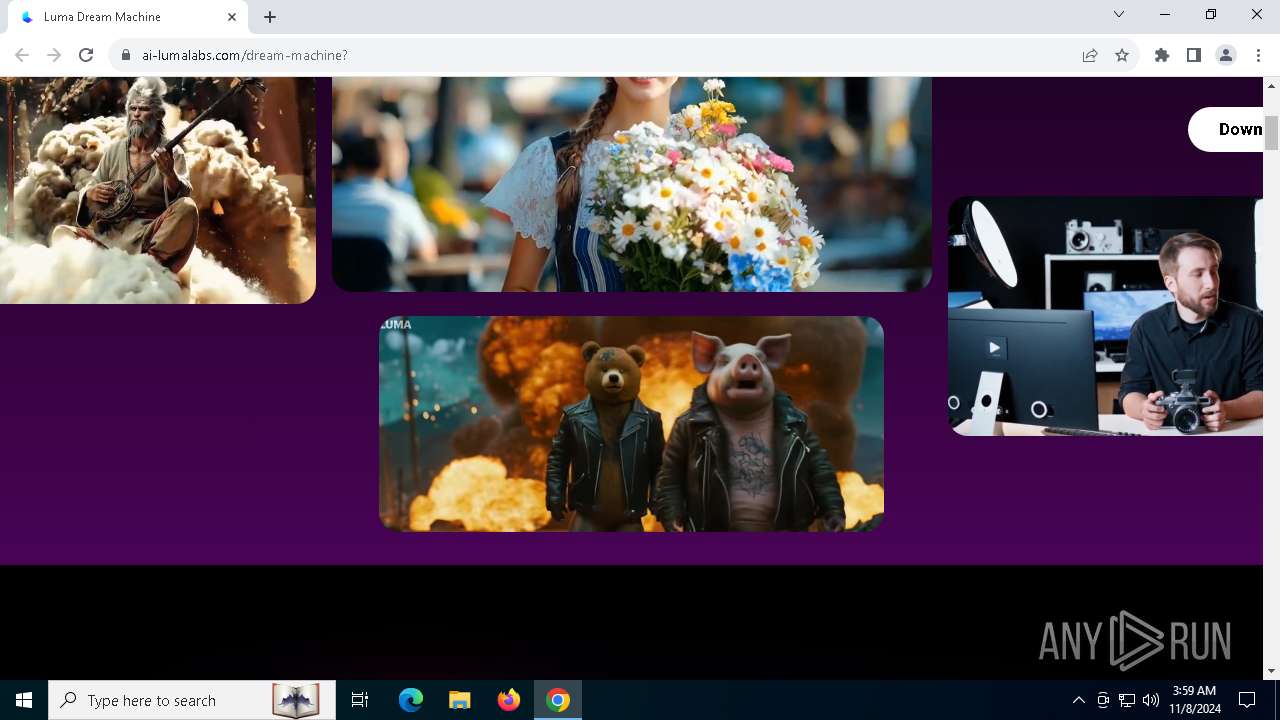Click the browser back arrow

(22, 55)
